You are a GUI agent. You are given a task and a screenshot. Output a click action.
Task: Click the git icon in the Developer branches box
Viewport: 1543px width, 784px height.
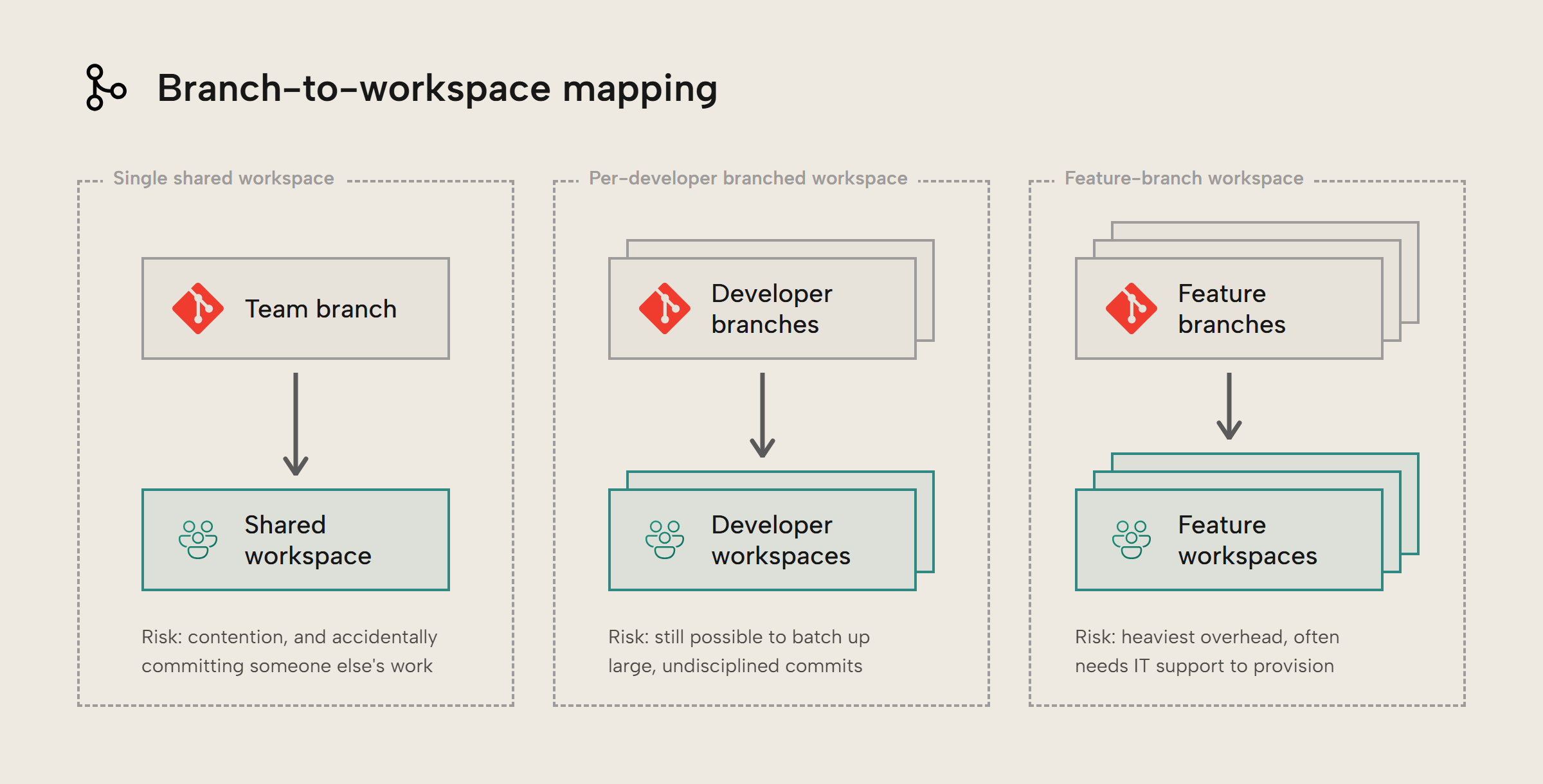tap(665, 308)
